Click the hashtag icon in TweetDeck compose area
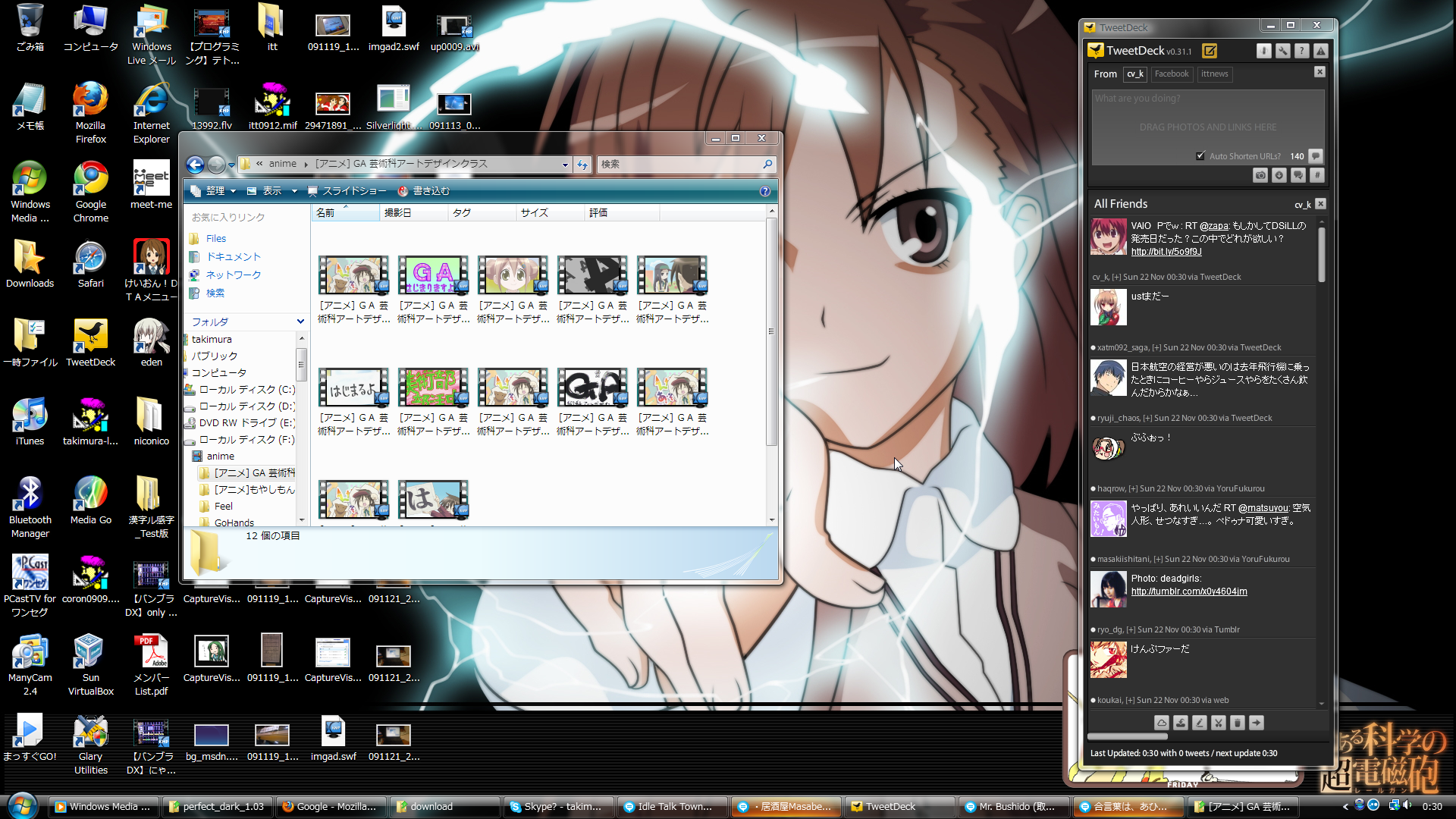The image size is (1456, 819). click(x=1316, y=175)
